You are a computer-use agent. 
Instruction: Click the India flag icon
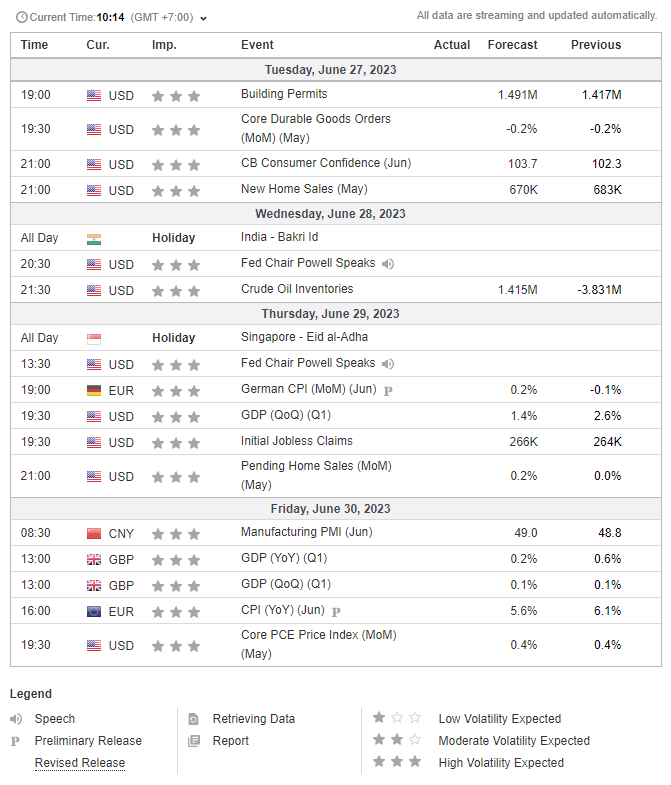coord(94,239)
